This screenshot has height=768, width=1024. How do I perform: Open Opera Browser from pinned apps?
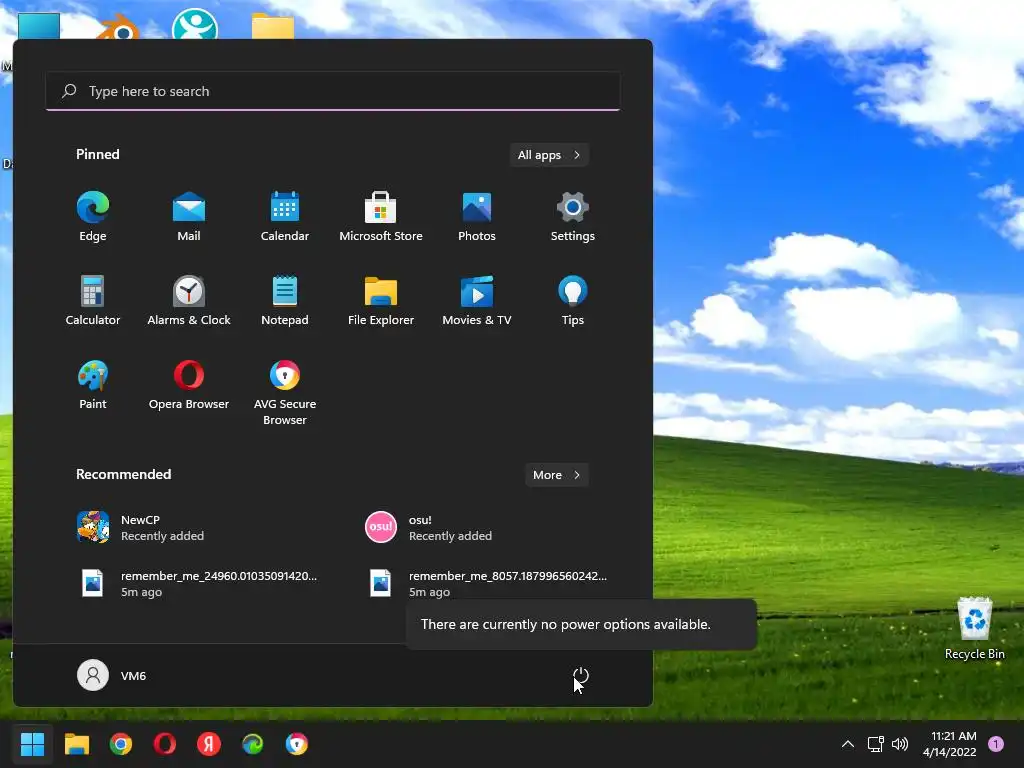(x=189, y=385)
